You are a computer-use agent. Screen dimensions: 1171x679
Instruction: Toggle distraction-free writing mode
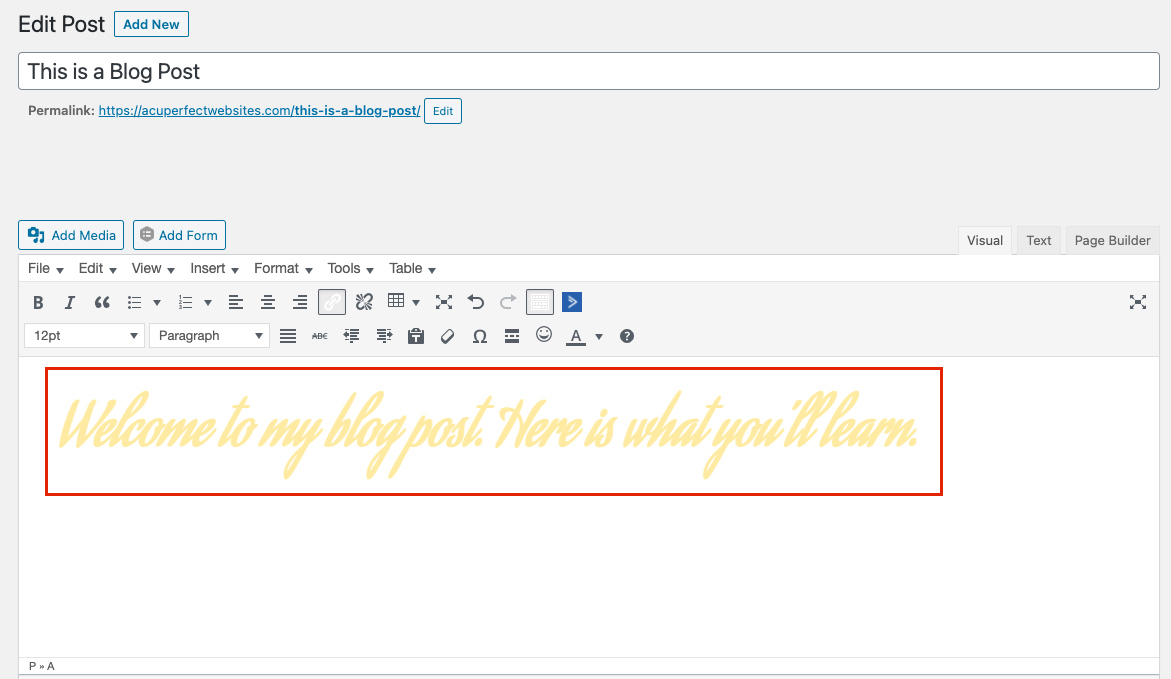click(x=1138, y=302)
